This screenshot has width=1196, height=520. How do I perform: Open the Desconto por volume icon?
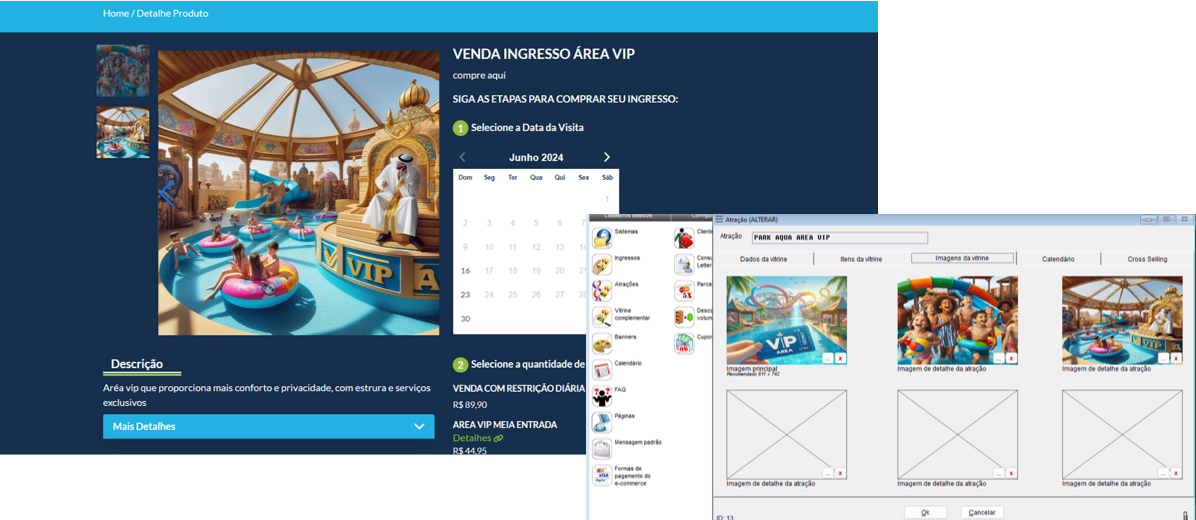pos(683,317)
